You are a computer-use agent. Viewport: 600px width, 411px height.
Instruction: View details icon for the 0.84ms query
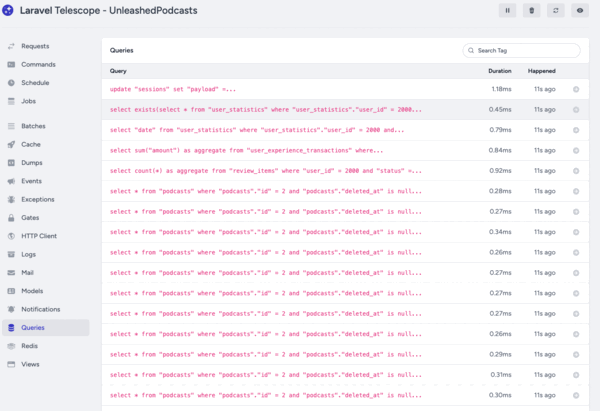click(x=576, y=150)
